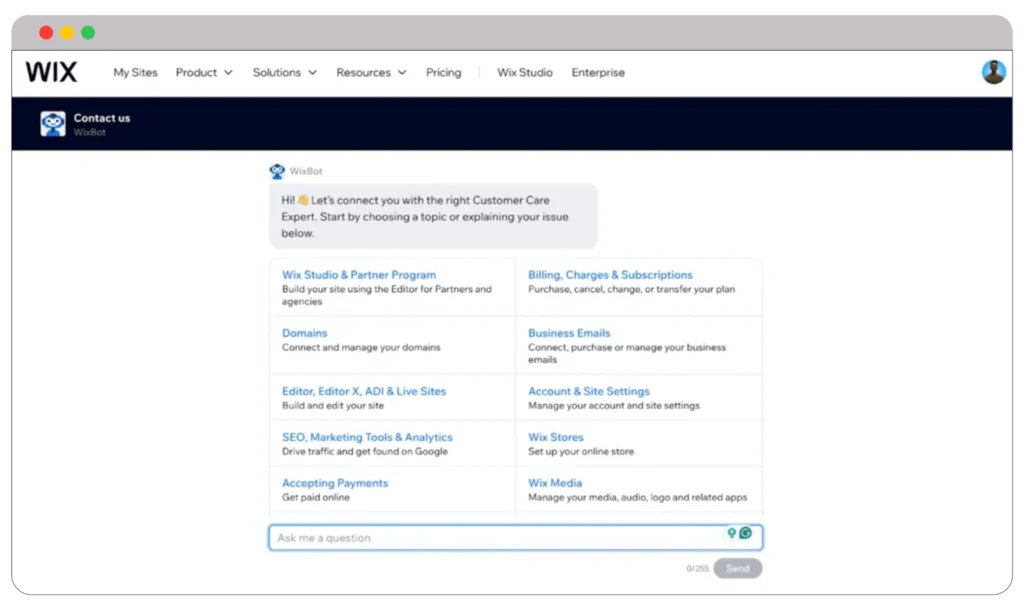Click the WixBot icon in Contact us header

53,124
